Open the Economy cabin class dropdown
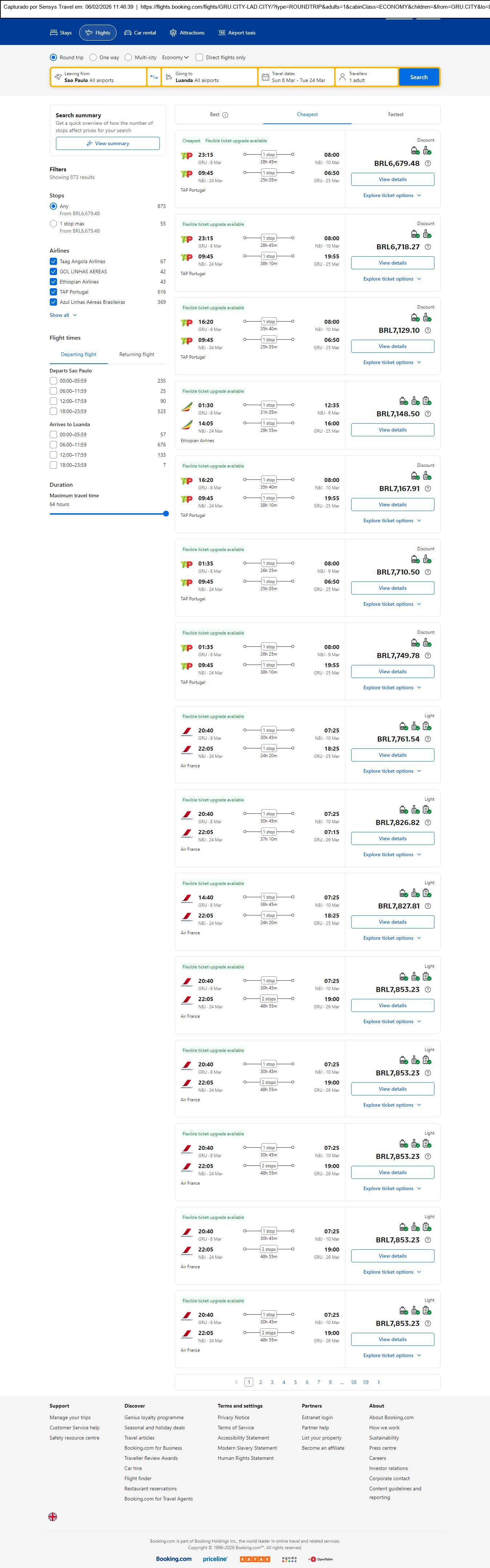 (175, 58)
